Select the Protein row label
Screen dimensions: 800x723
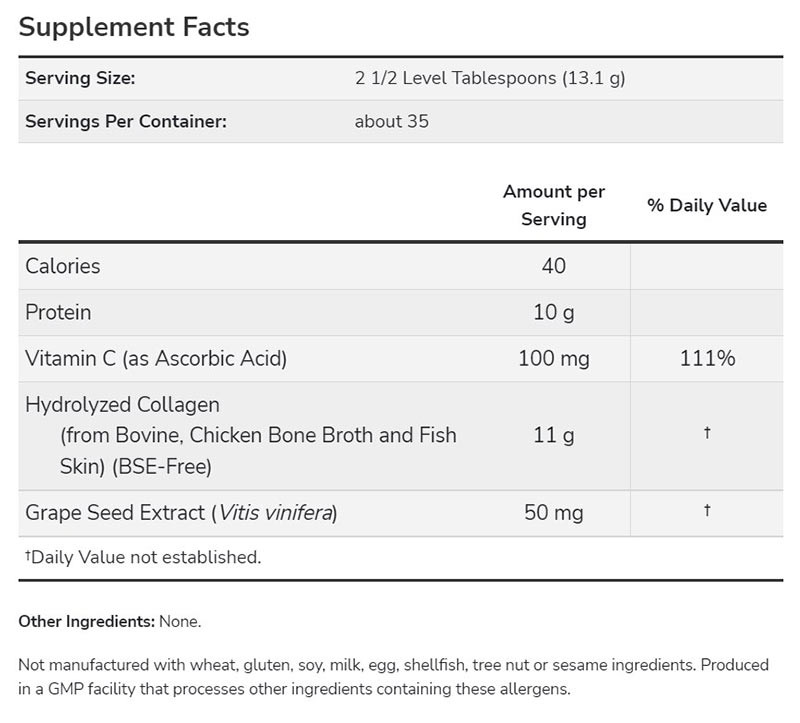(x=58, y=312)
